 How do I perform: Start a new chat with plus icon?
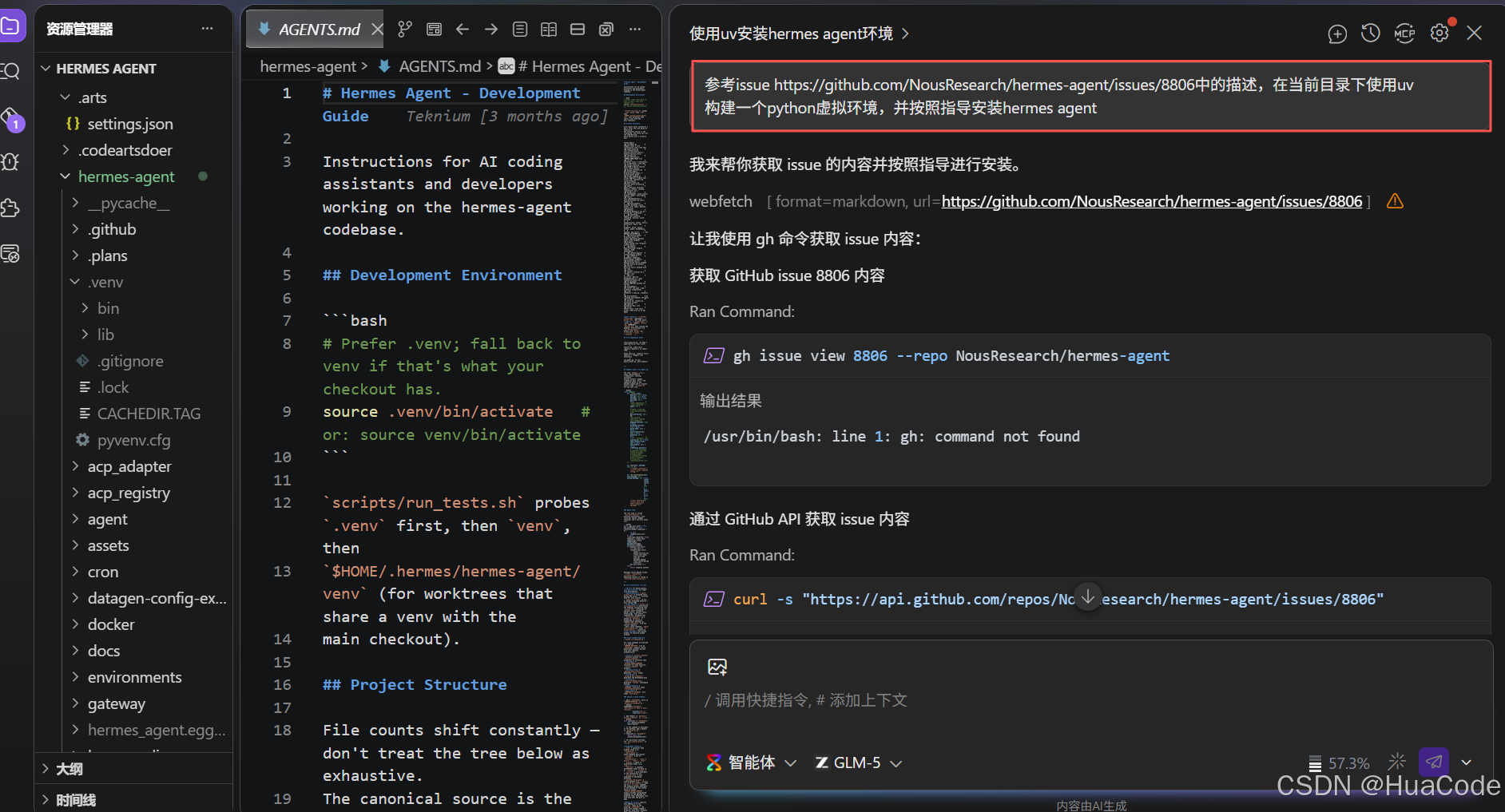point(1337,34)
